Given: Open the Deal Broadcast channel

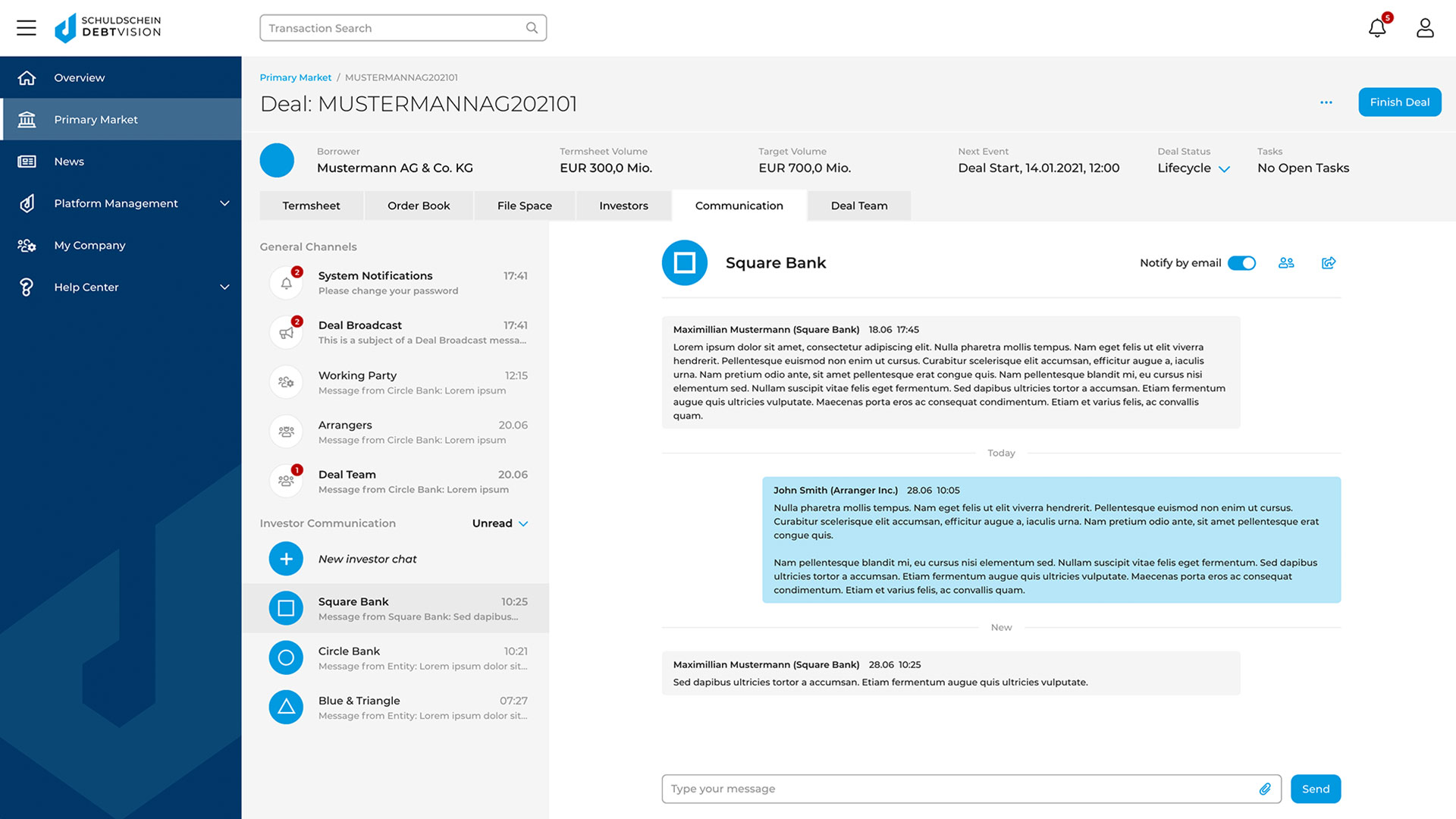Looking at the screenshot, I should (398, 332).
